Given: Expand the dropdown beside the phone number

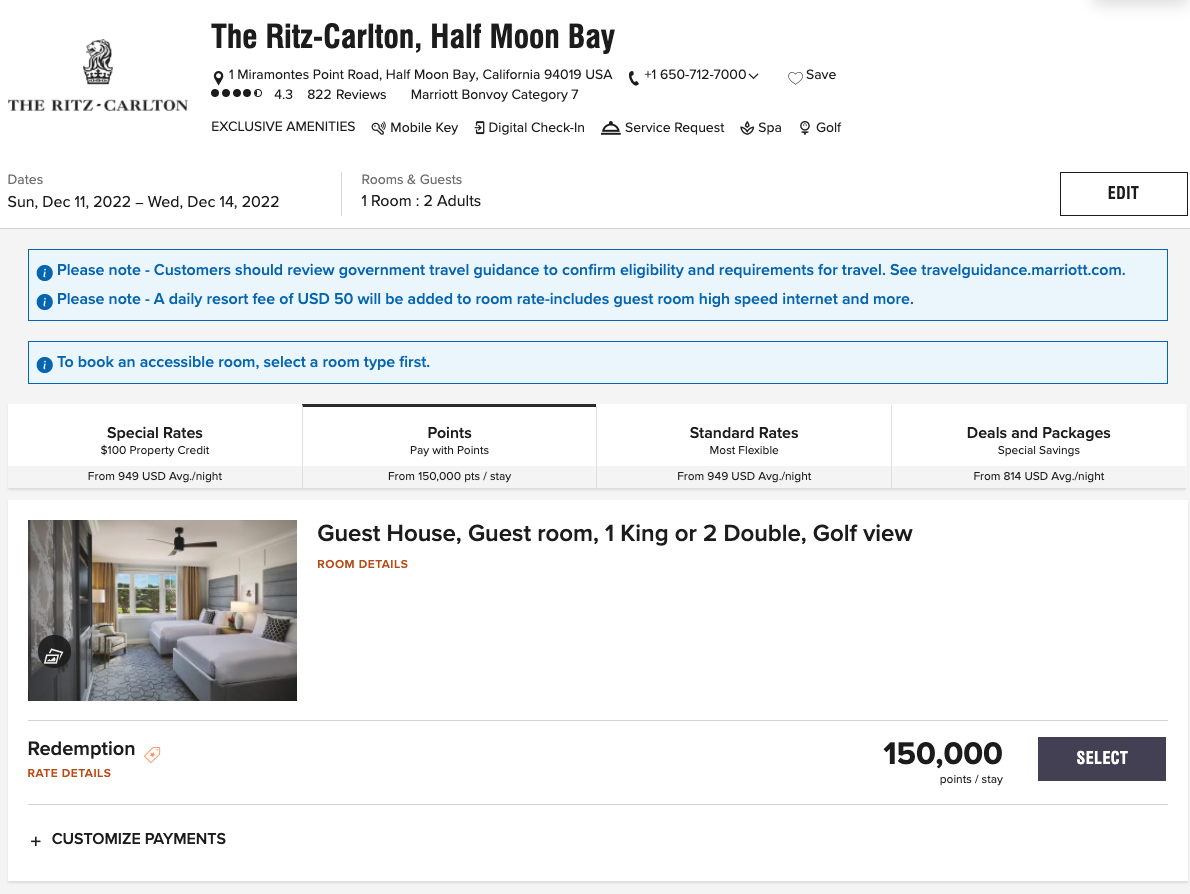Looking at the screenshot, I should (753, 75).
